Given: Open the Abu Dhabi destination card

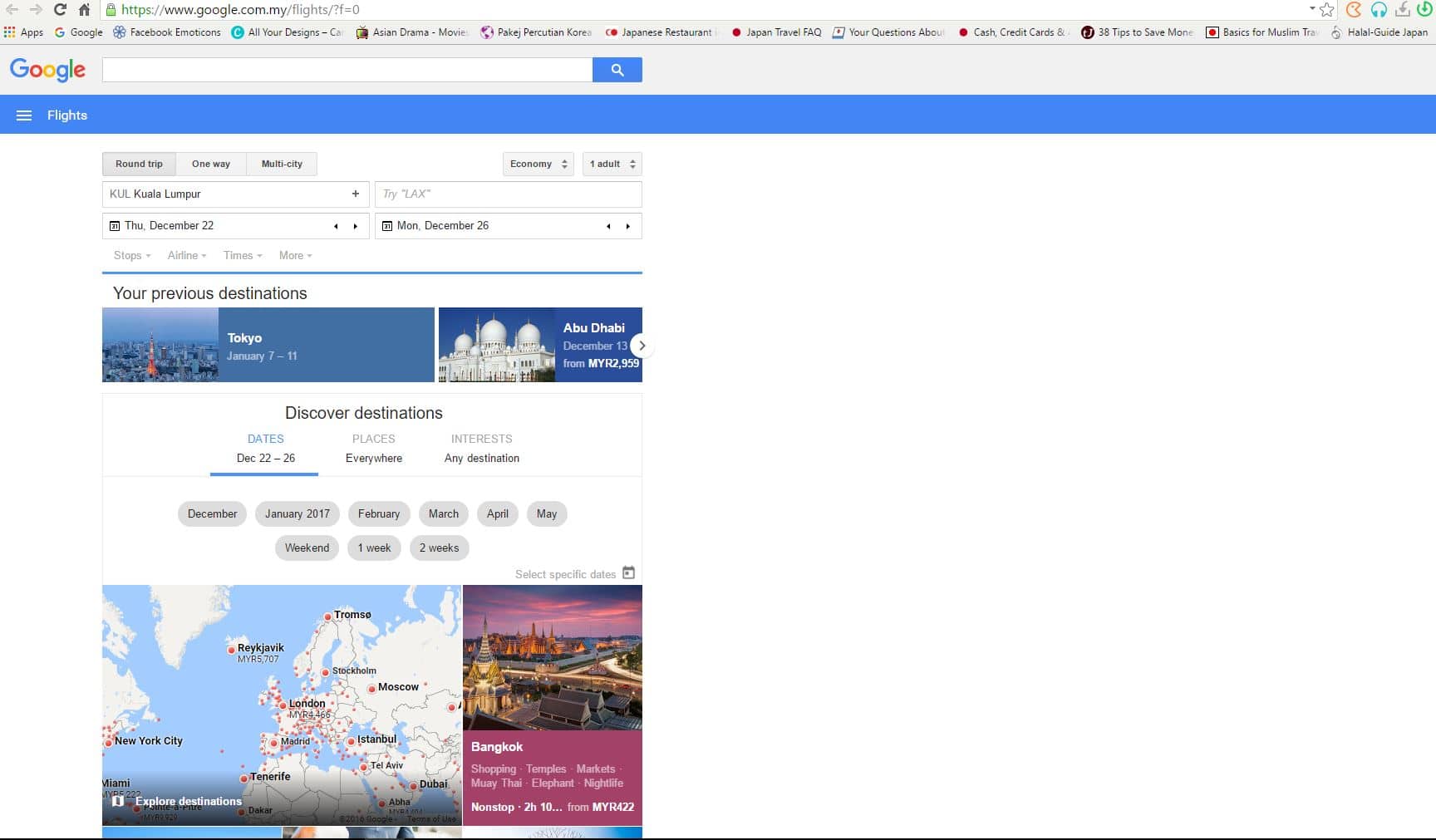Looking at the screenshot, I should pyautogui.click(x=540, y=345).
